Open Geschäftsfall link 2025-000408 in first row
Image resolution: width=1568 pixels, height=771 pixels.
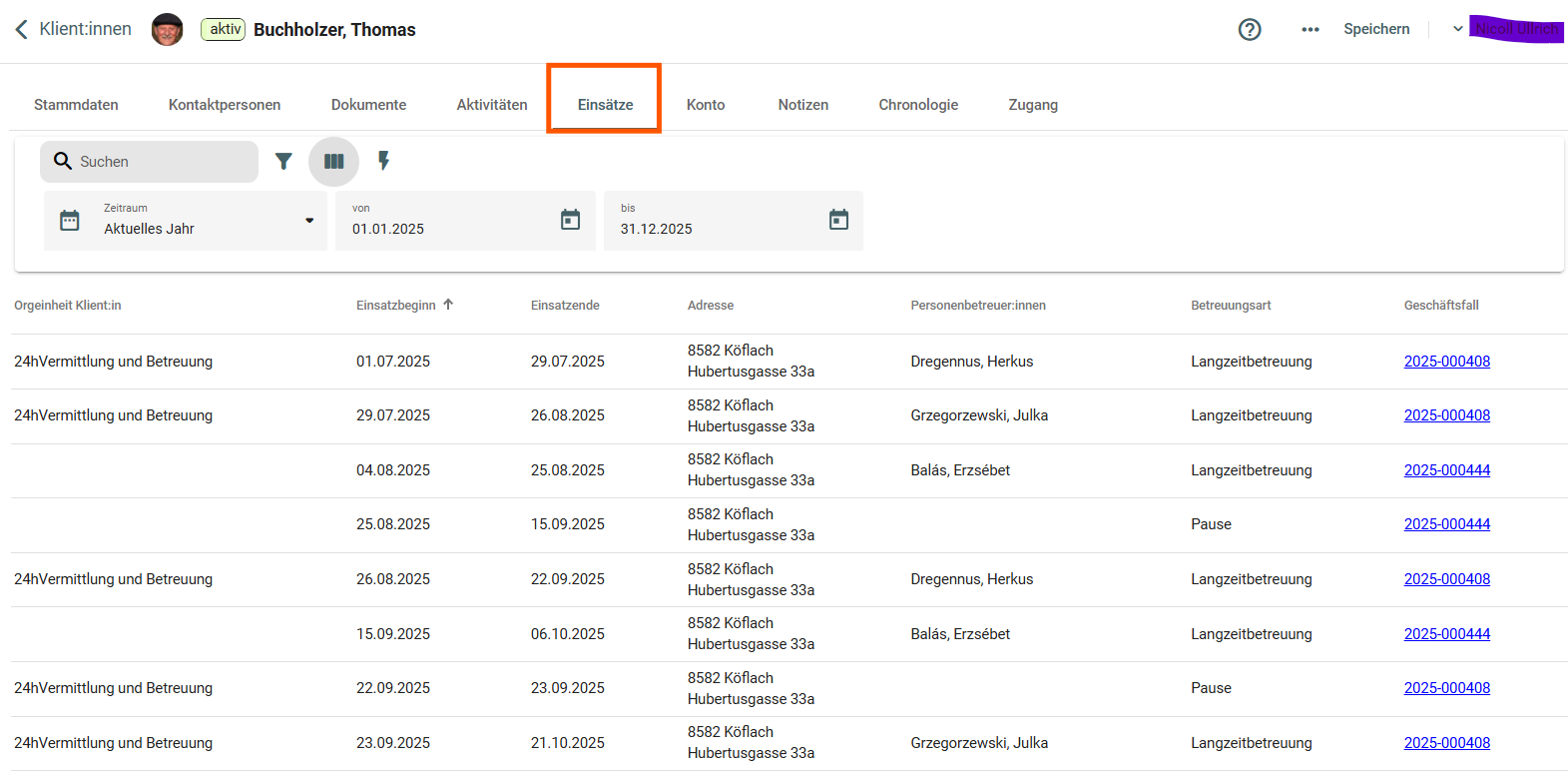[x=1446, y=362]
